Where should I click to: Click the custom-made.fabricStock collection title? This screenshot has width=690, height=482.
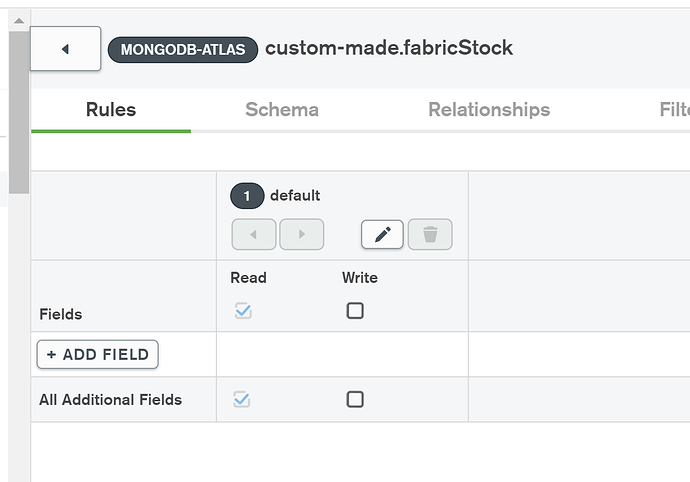click(x=389, y=48)
